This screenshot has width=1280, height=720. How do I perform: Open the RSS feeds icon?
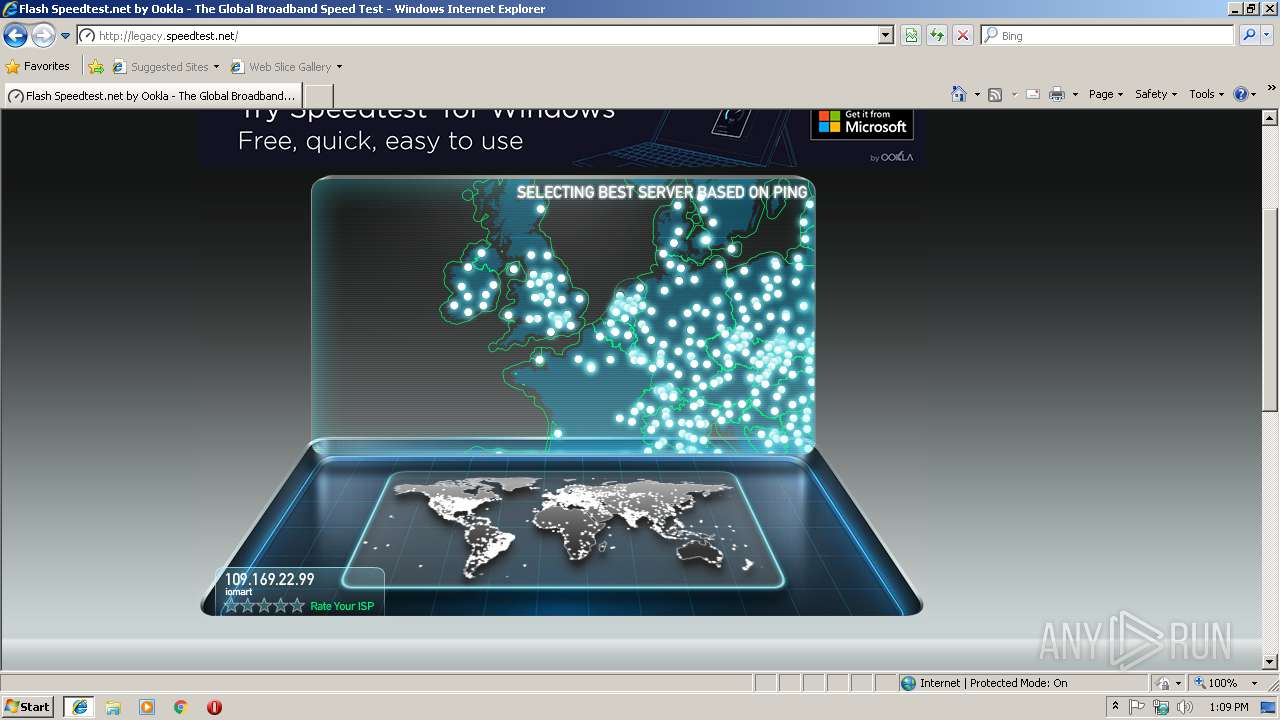click(995, 94)
